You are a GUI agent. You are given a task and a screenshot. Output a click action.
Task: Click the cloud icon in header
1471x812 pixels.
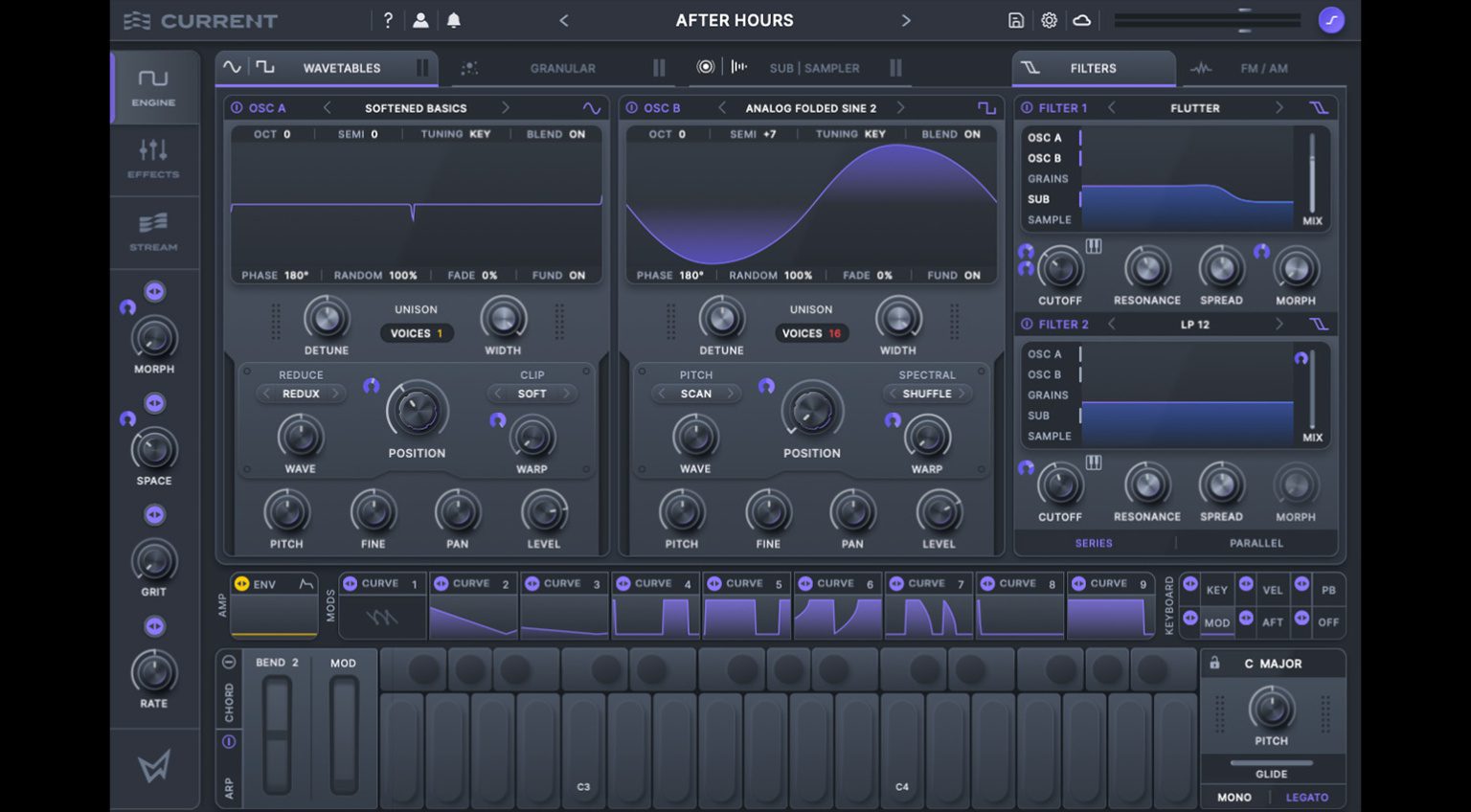coord(1081,20)
